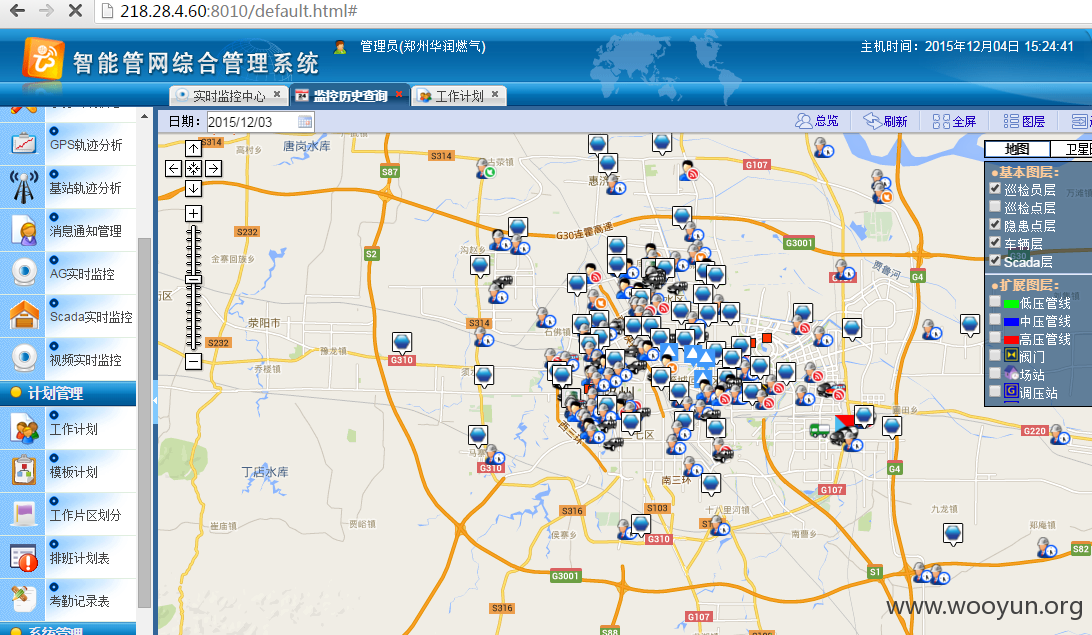
Task: Click the browser address bar
Action: coord(592,11)
